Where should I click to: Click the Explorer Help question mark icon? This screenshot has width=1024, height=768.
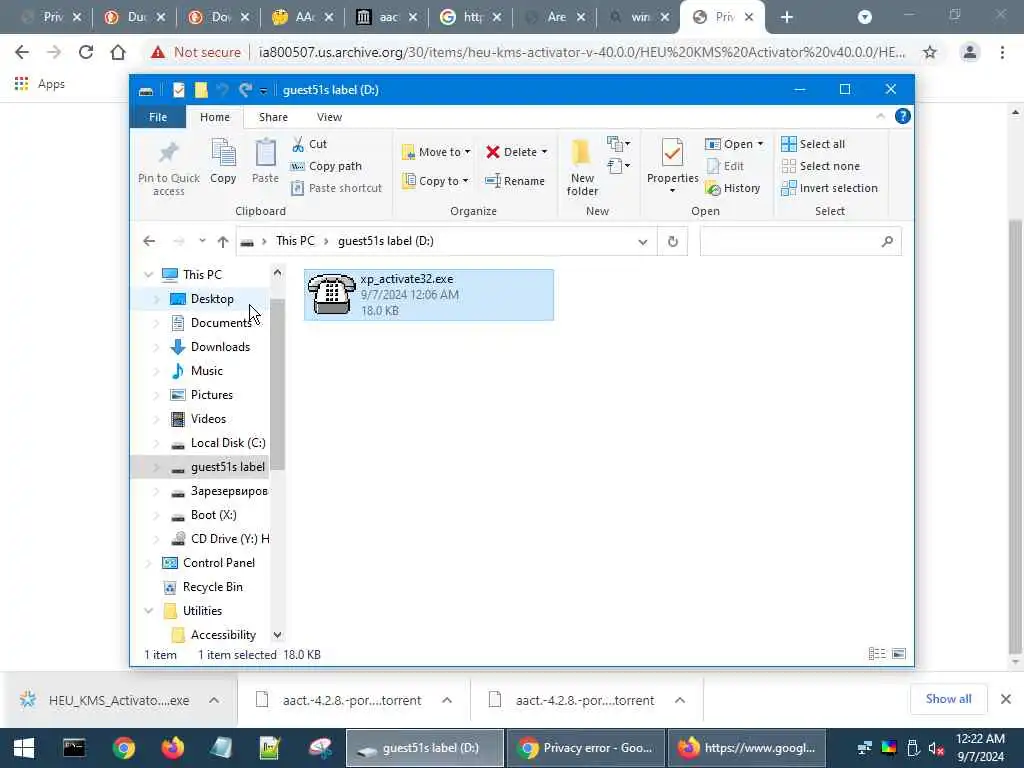[903, 116]
